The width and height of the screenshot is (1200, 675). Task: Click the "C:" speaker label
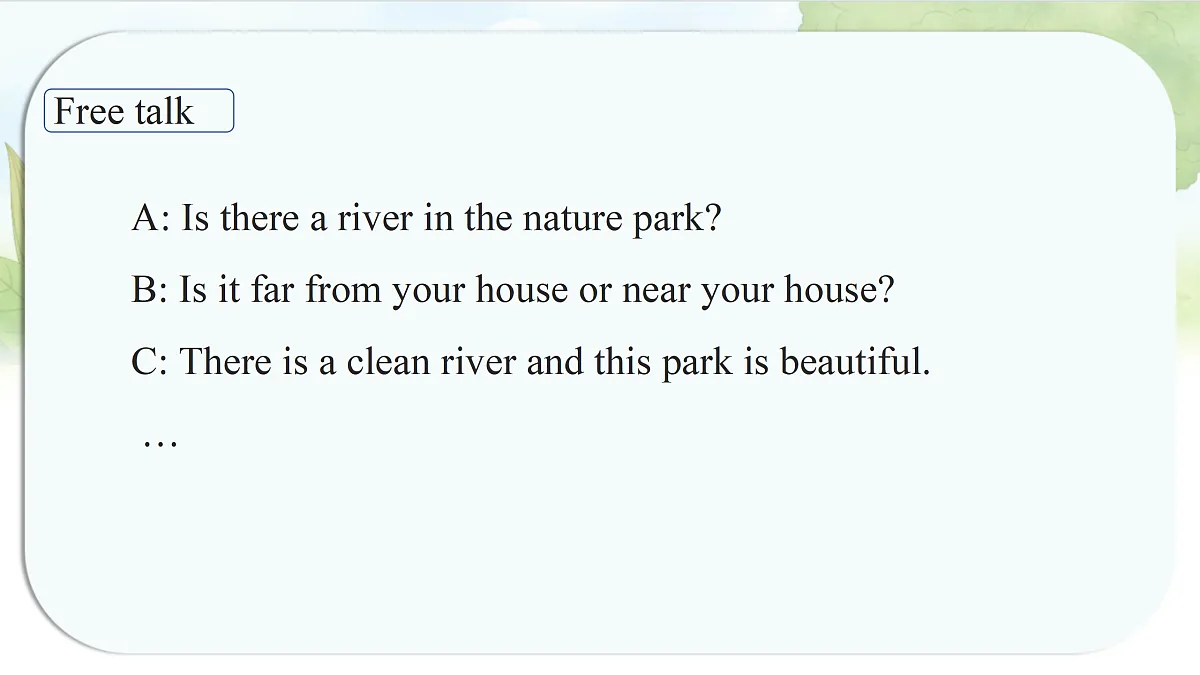(151, 362)
